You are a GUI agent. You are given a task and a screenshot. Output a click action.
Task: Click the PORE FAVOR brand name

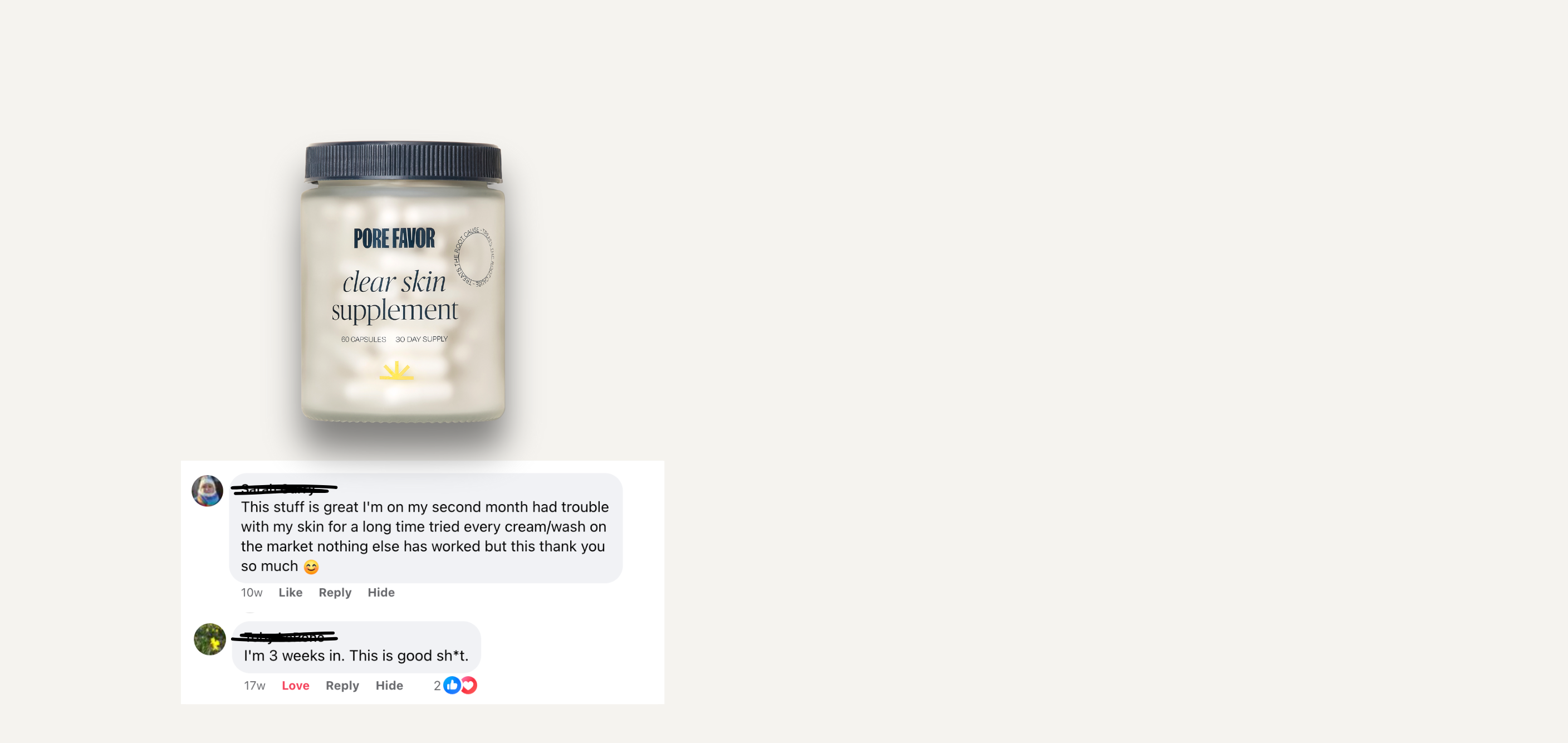click(394, 238)
